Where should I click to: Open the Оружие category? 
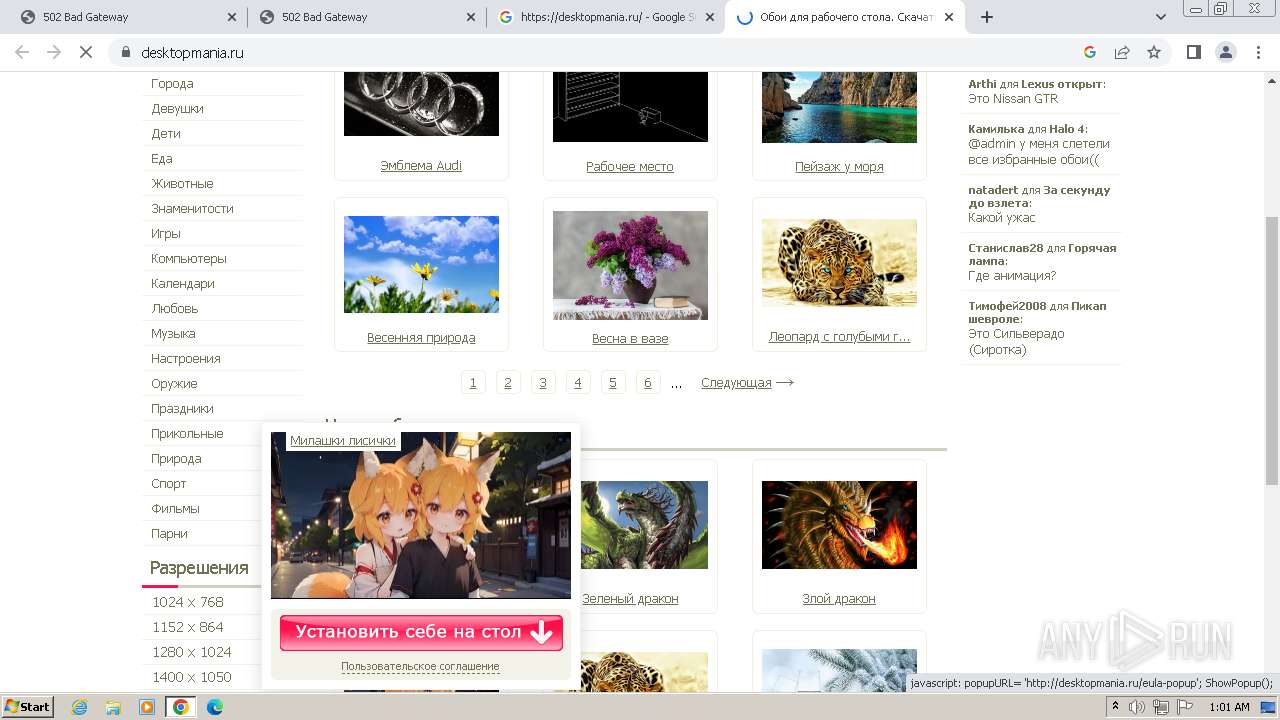click(174, 384)
